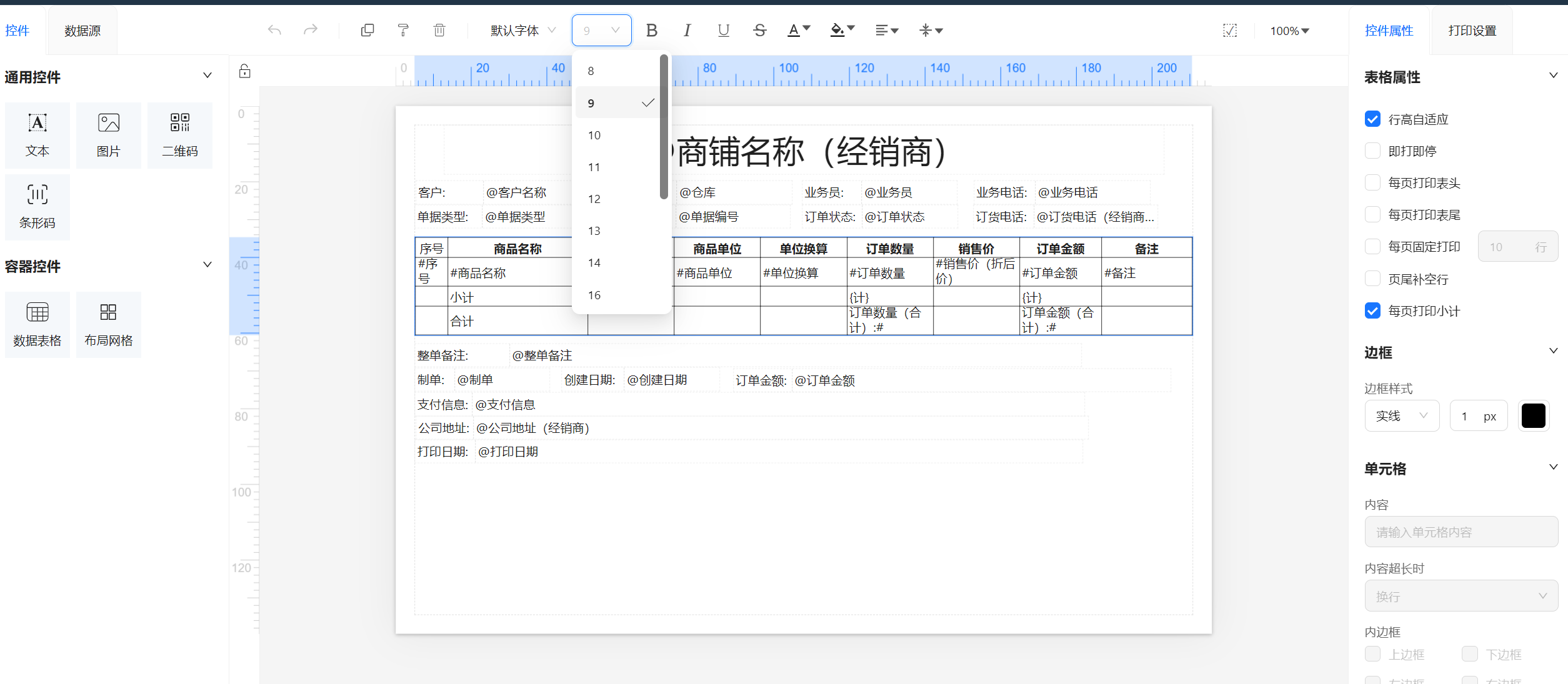
Task: Choose font size 12 from list
Action: pos(594,199)
